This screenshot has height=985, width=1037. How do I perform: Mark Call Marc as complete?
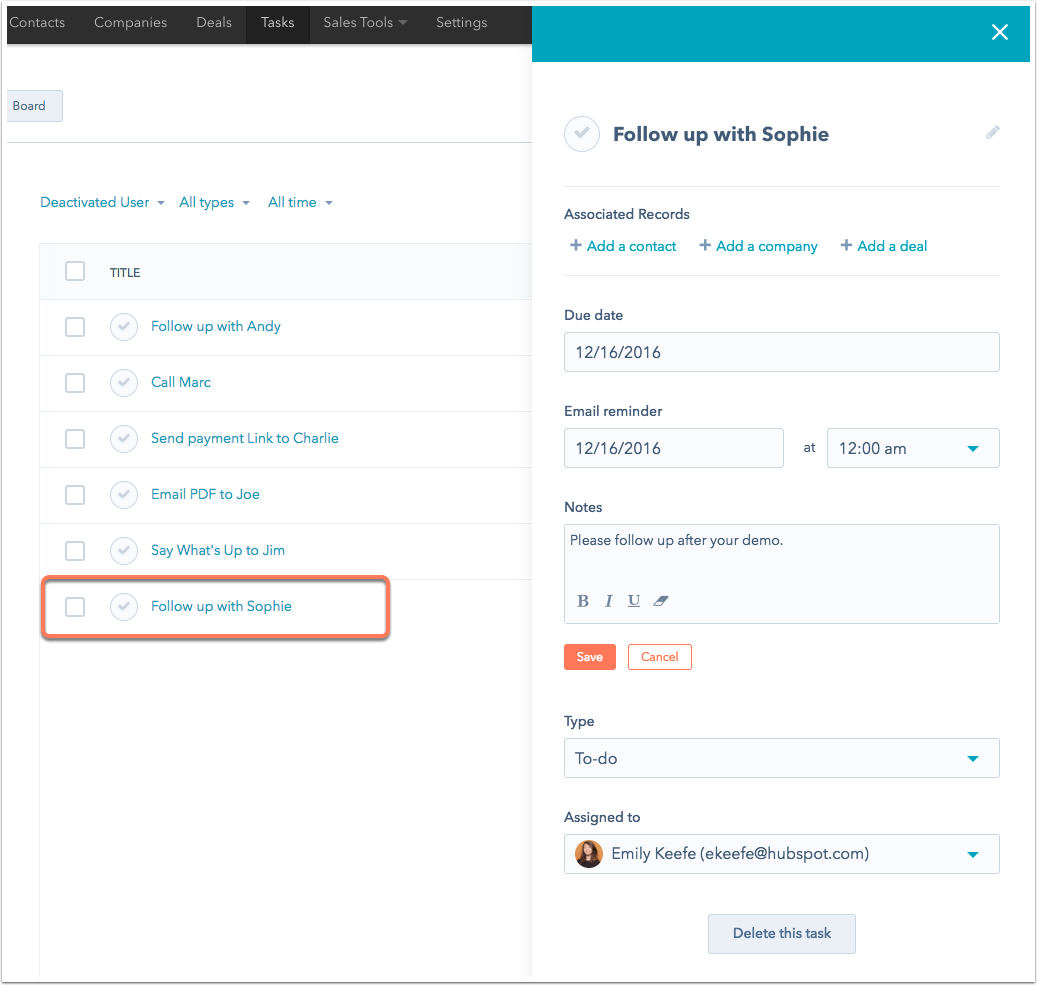pyautogui.click(x=124, y=382)
